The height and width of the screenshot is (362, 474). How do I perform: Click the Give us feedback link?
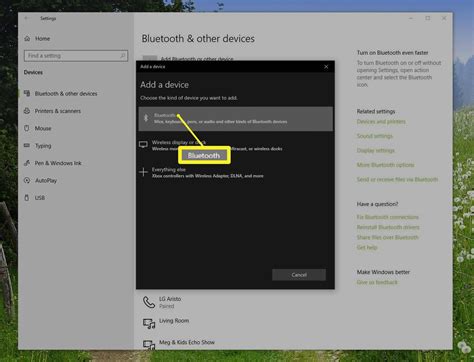click(x=377, y=282)
